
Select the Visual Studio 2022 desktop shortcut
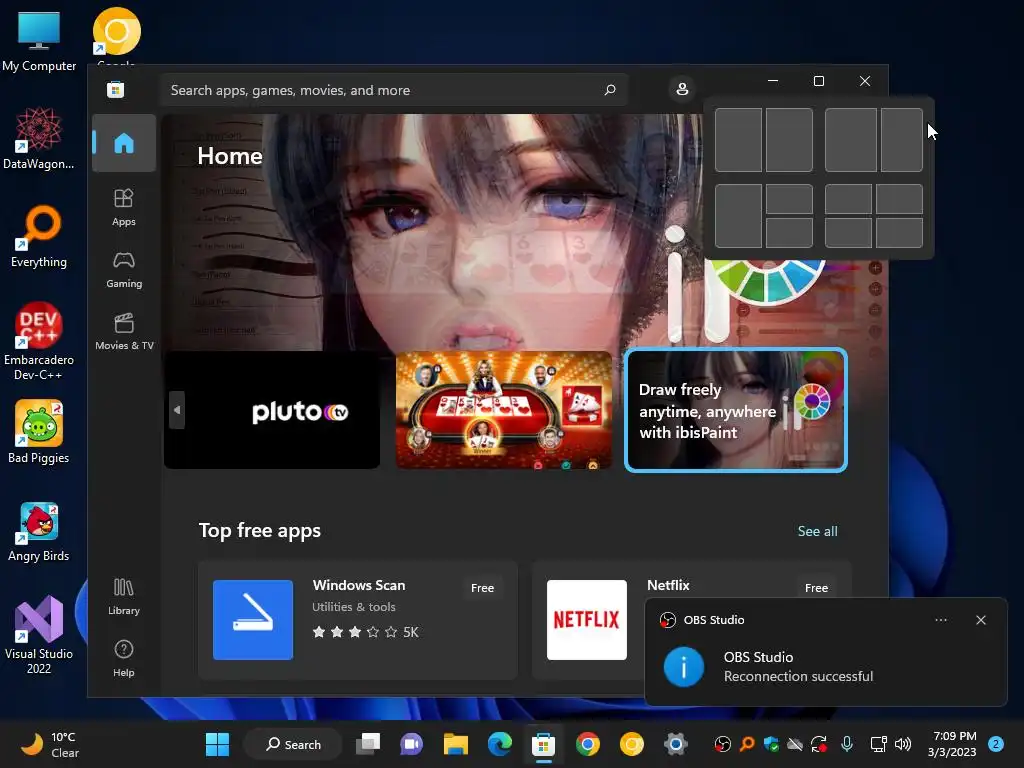(39, 635)
